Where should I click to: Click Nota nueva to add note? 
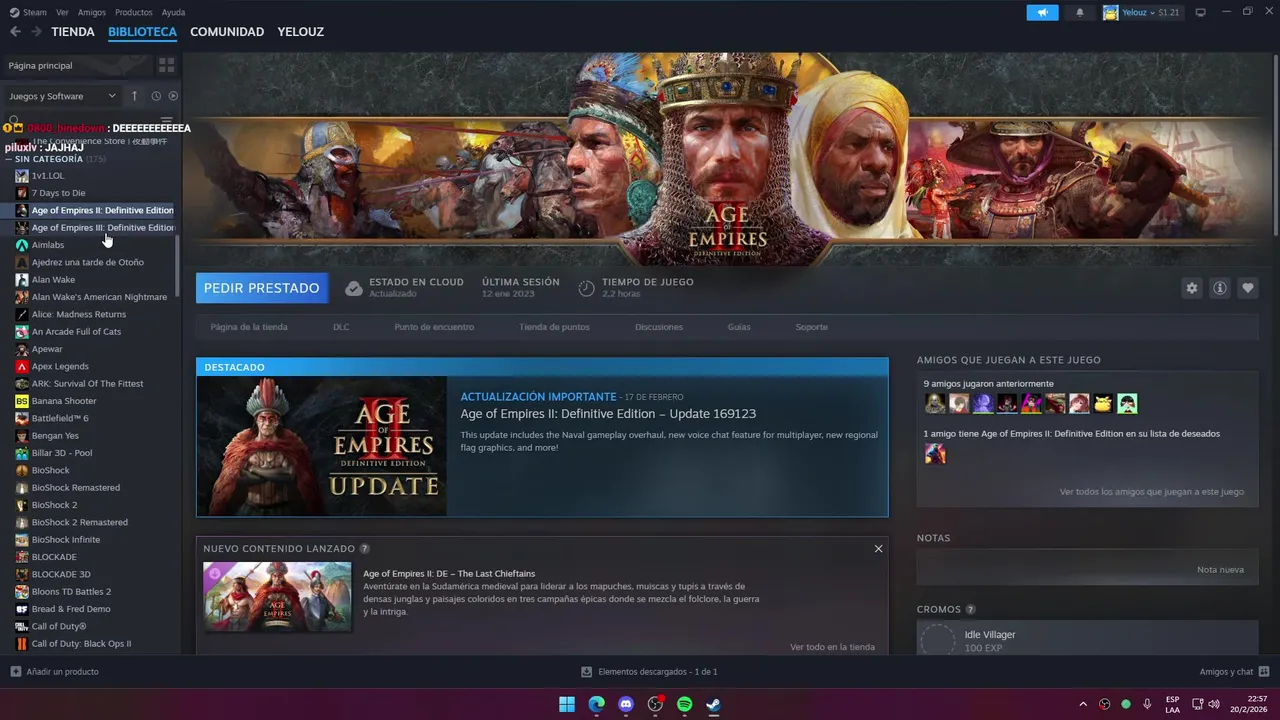1220,570
